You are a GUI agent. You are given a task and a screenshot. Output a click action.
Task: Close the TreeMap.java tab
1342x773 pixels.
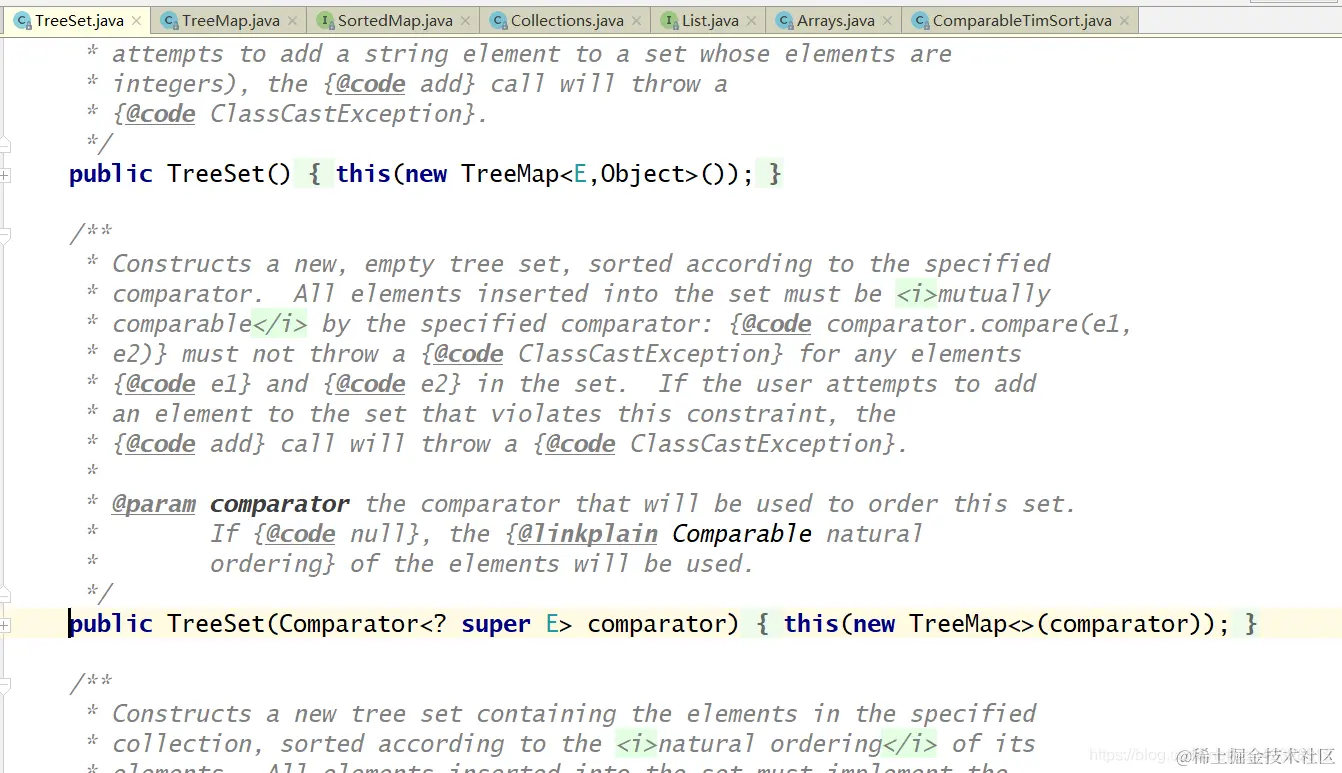pos(294,21)
